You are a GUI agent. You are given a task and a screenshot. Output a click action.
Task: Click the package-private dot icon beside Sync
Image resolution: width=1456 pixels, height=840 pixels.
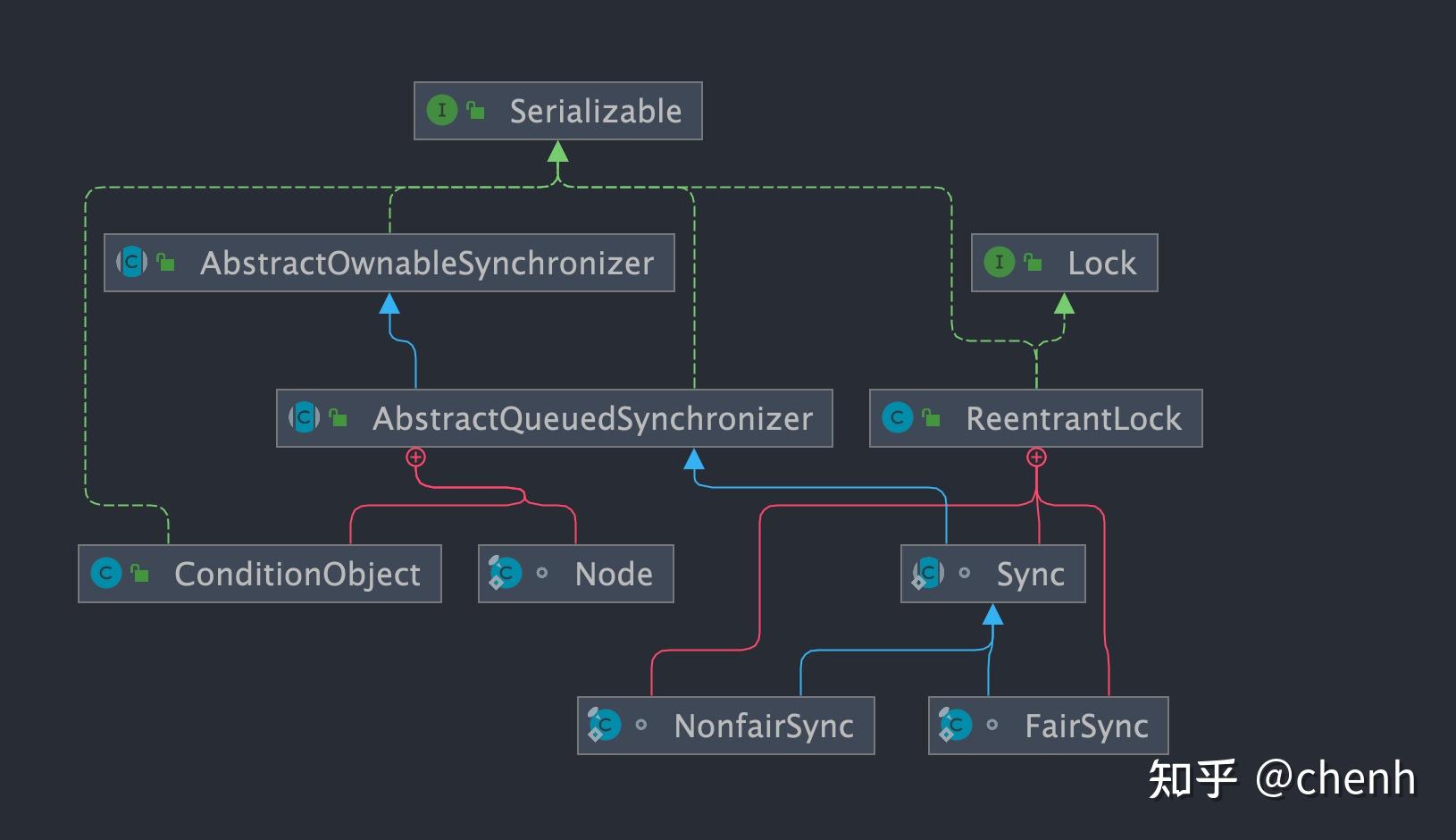click(x=965, y=574)
